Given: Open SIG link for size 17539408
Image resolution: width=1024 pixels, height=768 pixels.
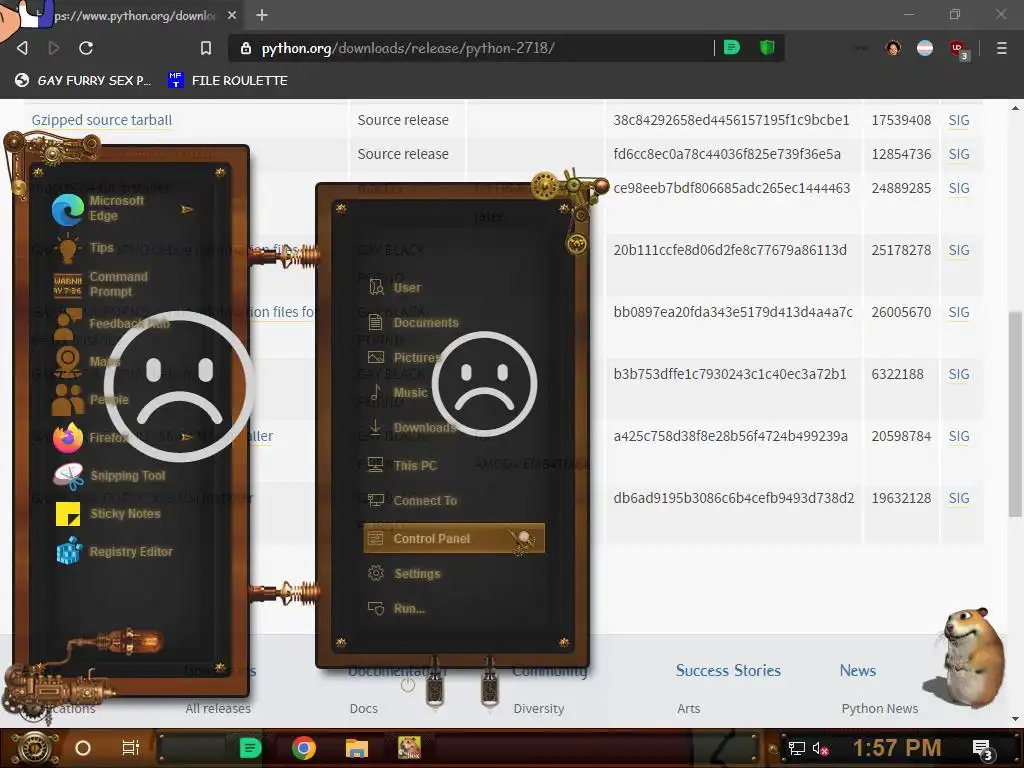Looking at the screenshot, I should point(959,120).
